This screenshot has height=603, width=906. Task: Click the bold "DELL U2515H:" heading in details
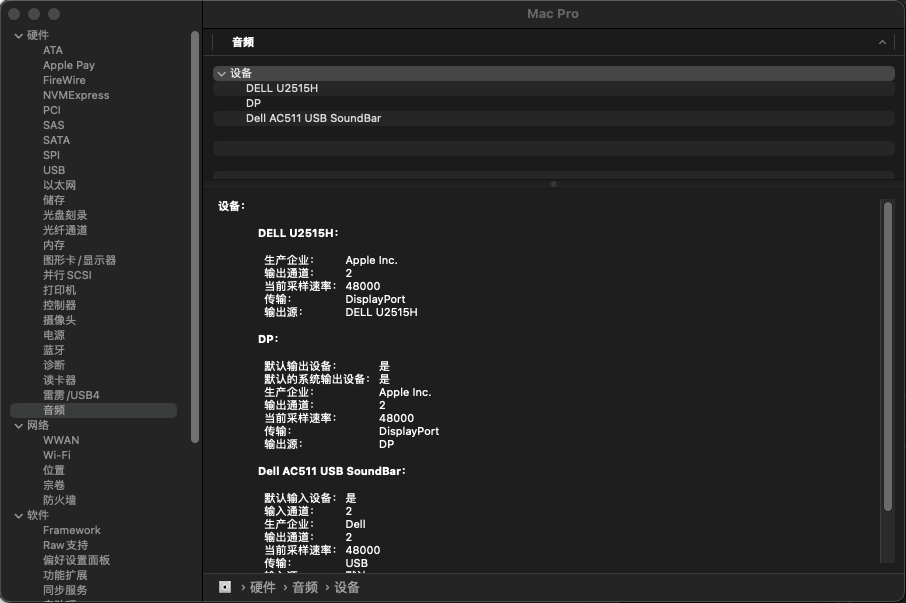click(x=298, y=233)
